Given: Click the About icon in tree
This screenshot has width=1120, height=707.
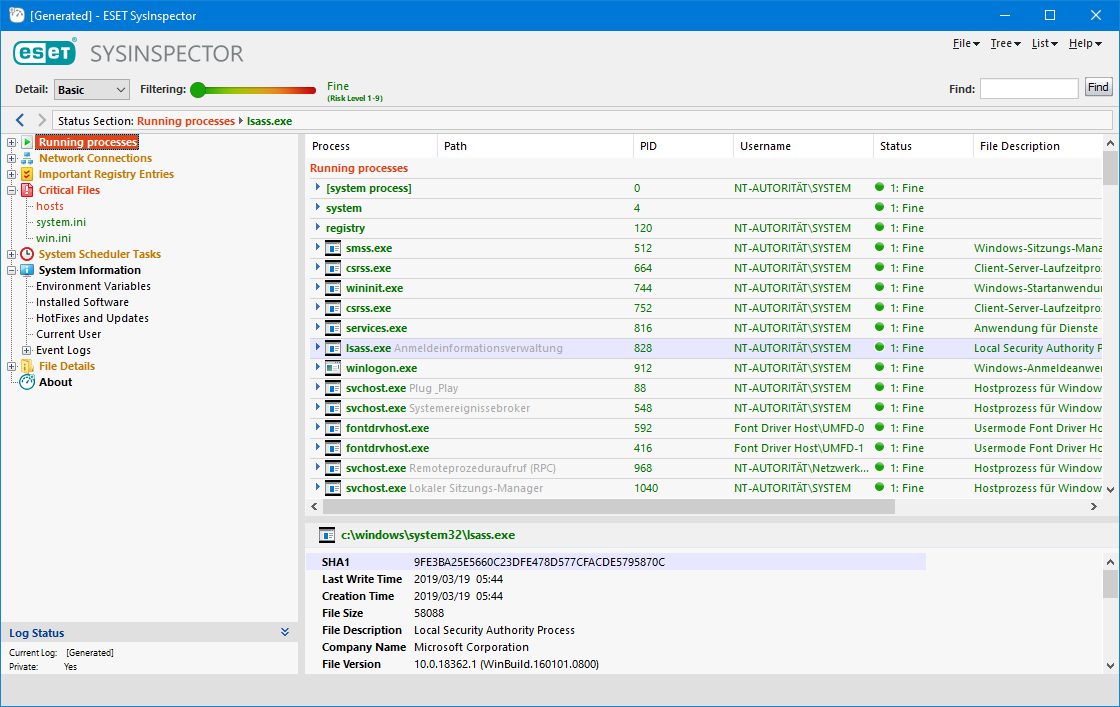Looking at the screenshot, I should (27, 382).
